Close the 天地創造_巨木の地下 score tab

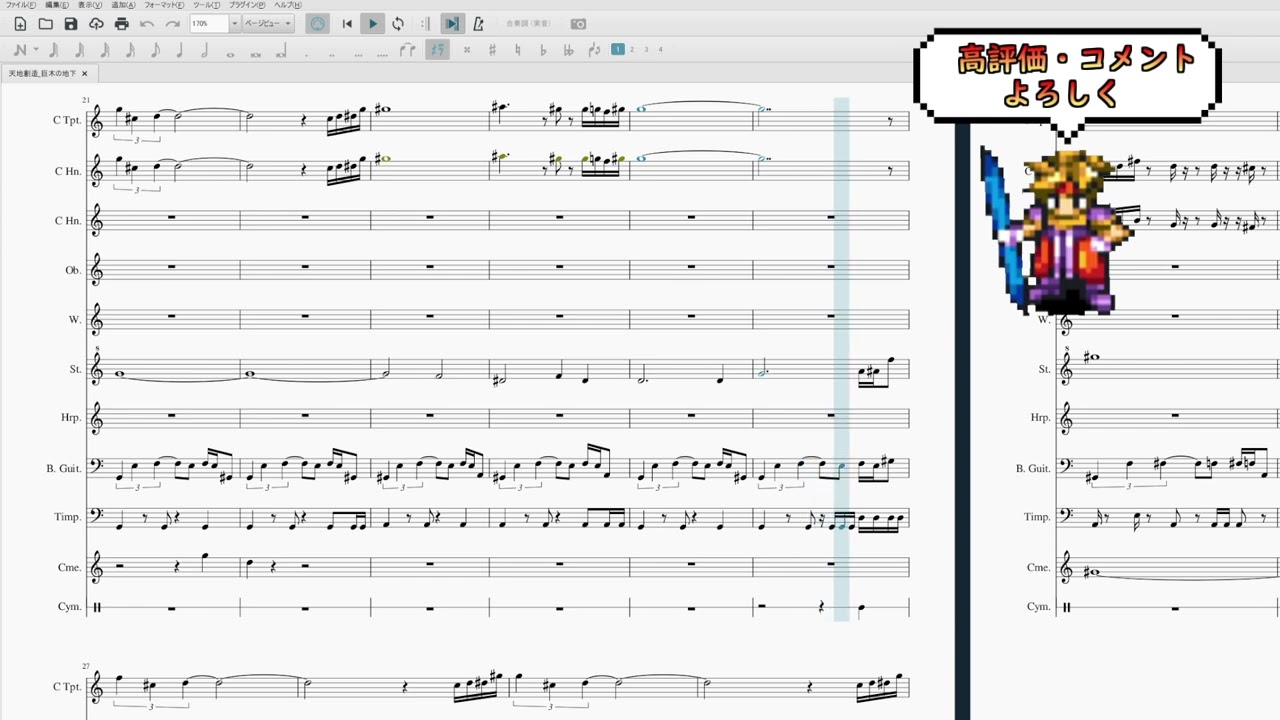(85, 73)
